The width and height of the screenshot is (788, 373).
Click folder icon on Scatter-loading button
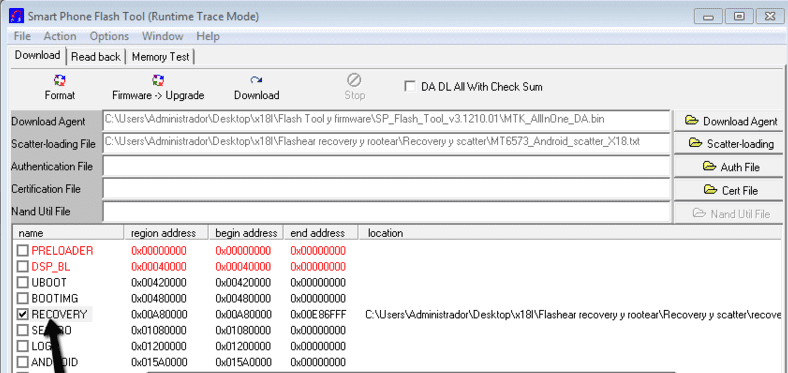pos(696,143)
